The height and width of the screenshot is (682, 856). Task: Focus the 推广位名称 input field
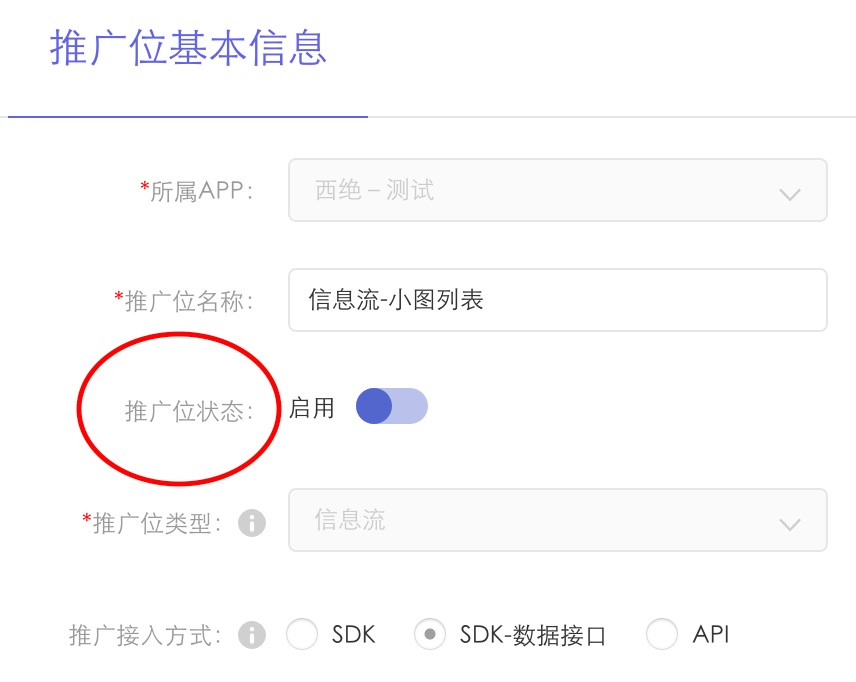[557, 300]
